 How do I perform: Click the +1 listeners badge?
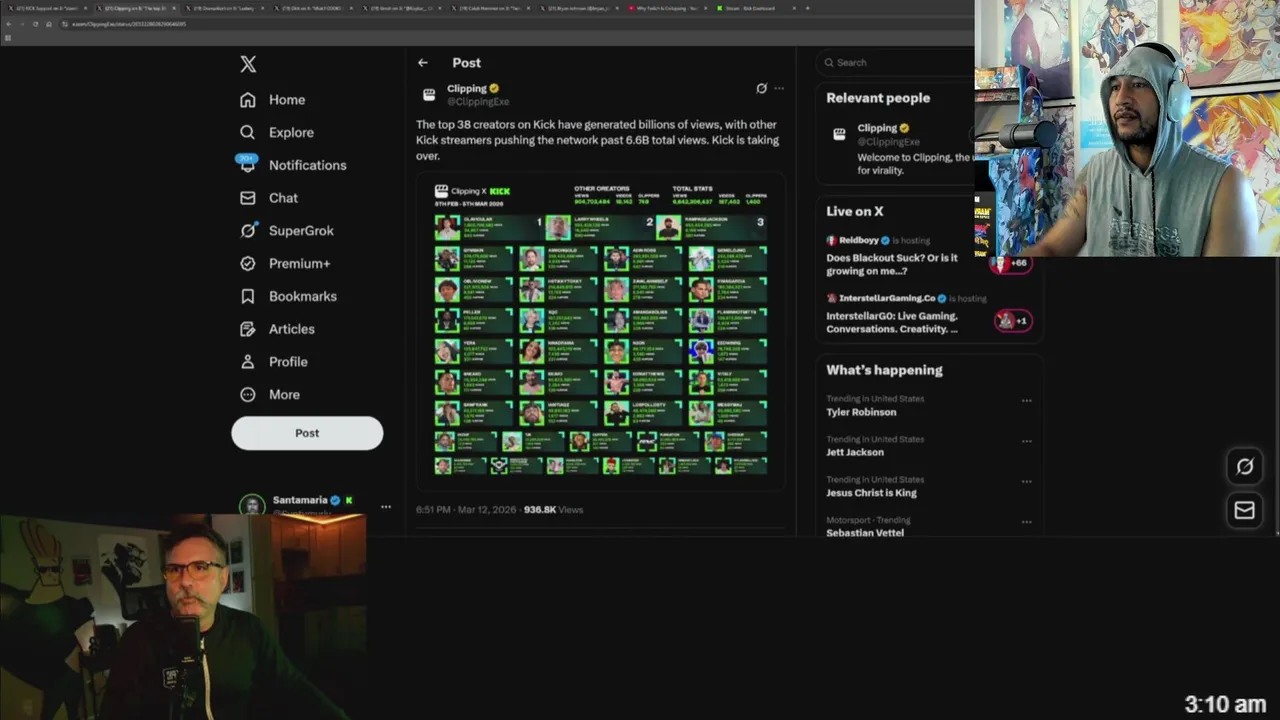[1012, 321]
